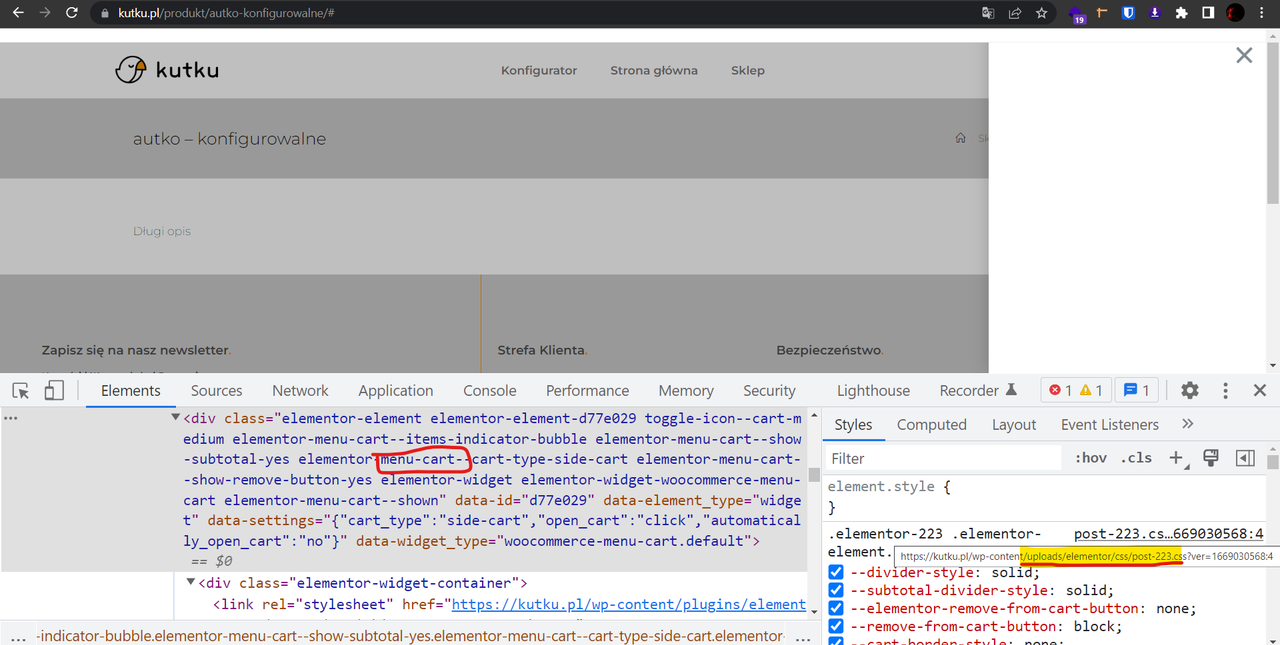Viewport: 1280px width, 645px height.
Task: Open the blue issues counter badge
Action: pos(1135,390)
